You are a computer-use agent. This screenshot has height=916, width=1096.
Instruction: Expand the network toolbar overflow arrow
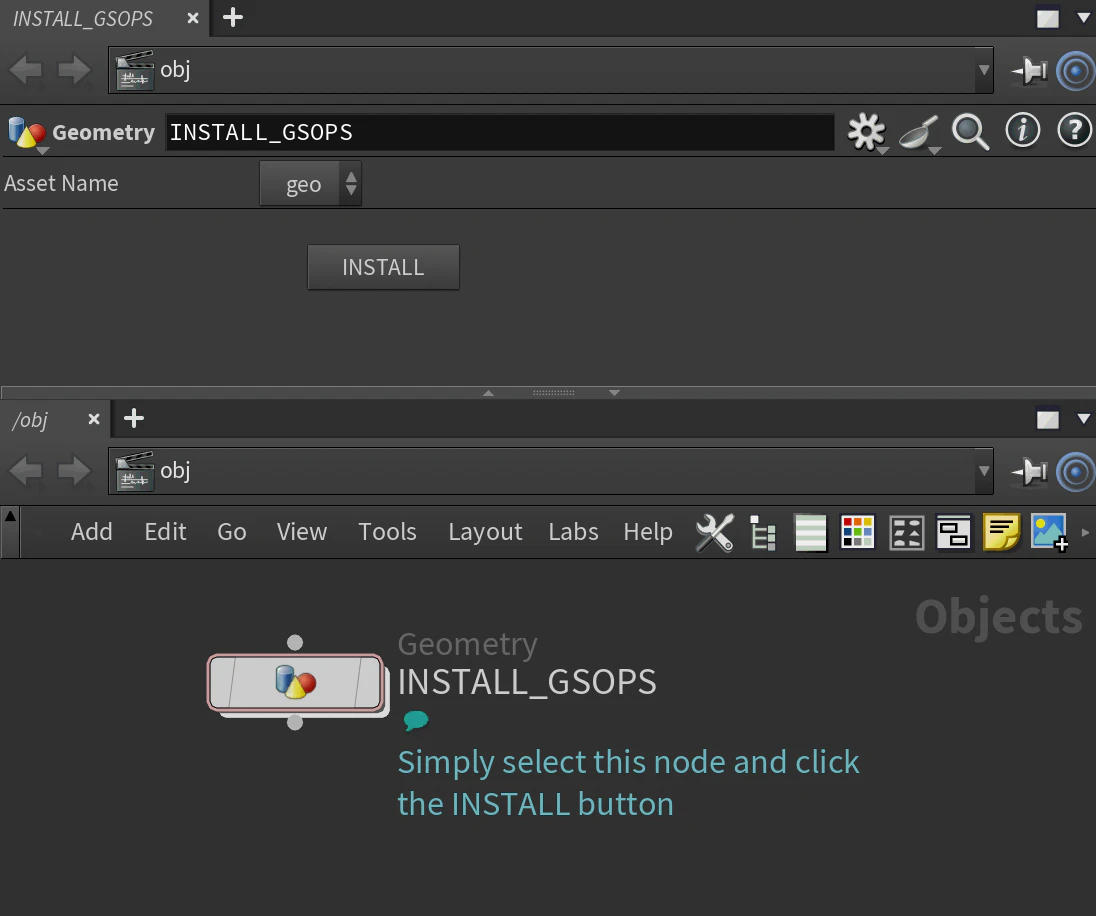(x=1086, y=533)
